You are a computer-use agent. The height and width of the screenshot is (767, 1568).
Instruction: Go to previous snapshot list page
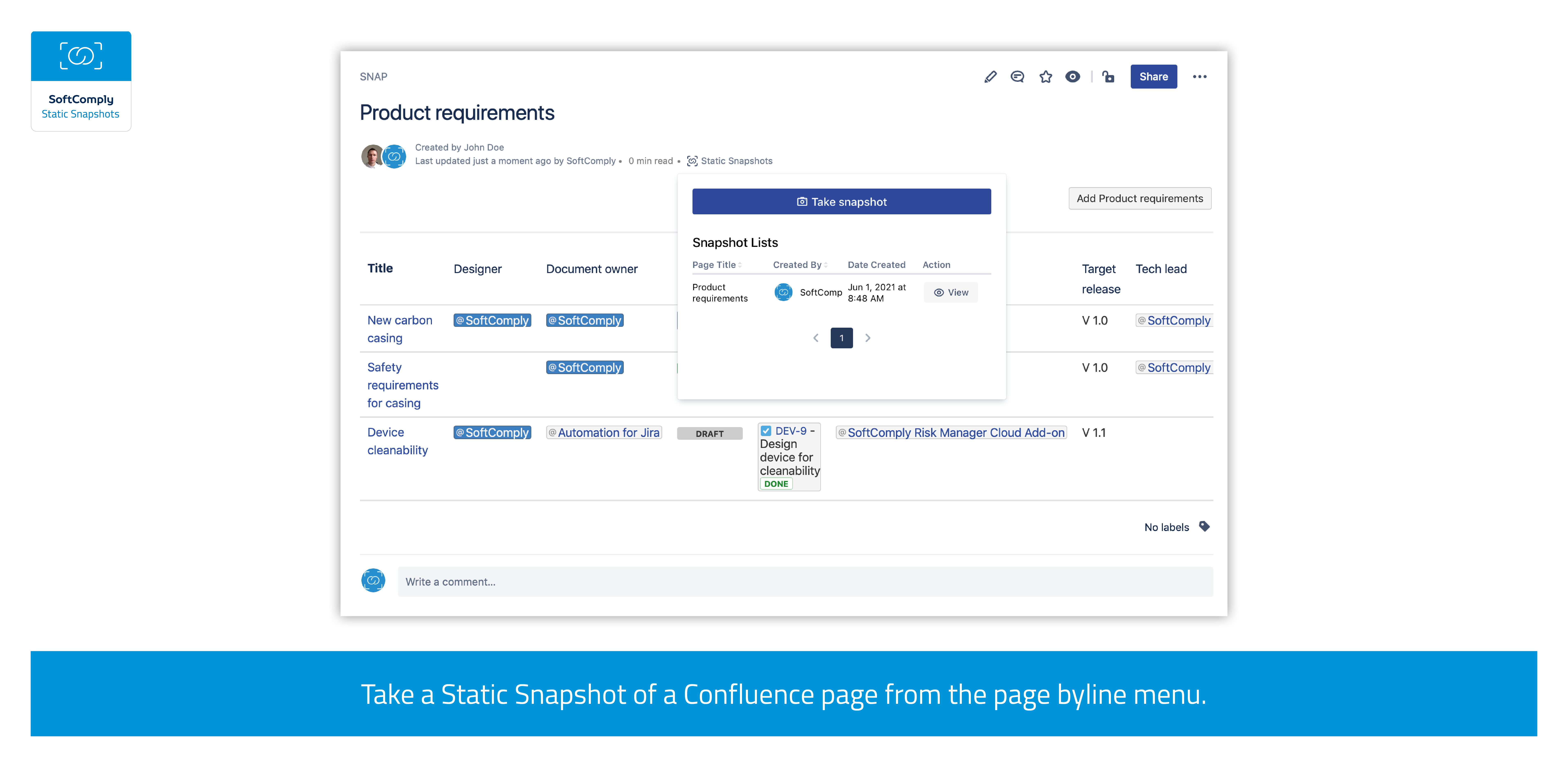click(x=816, y=338)
